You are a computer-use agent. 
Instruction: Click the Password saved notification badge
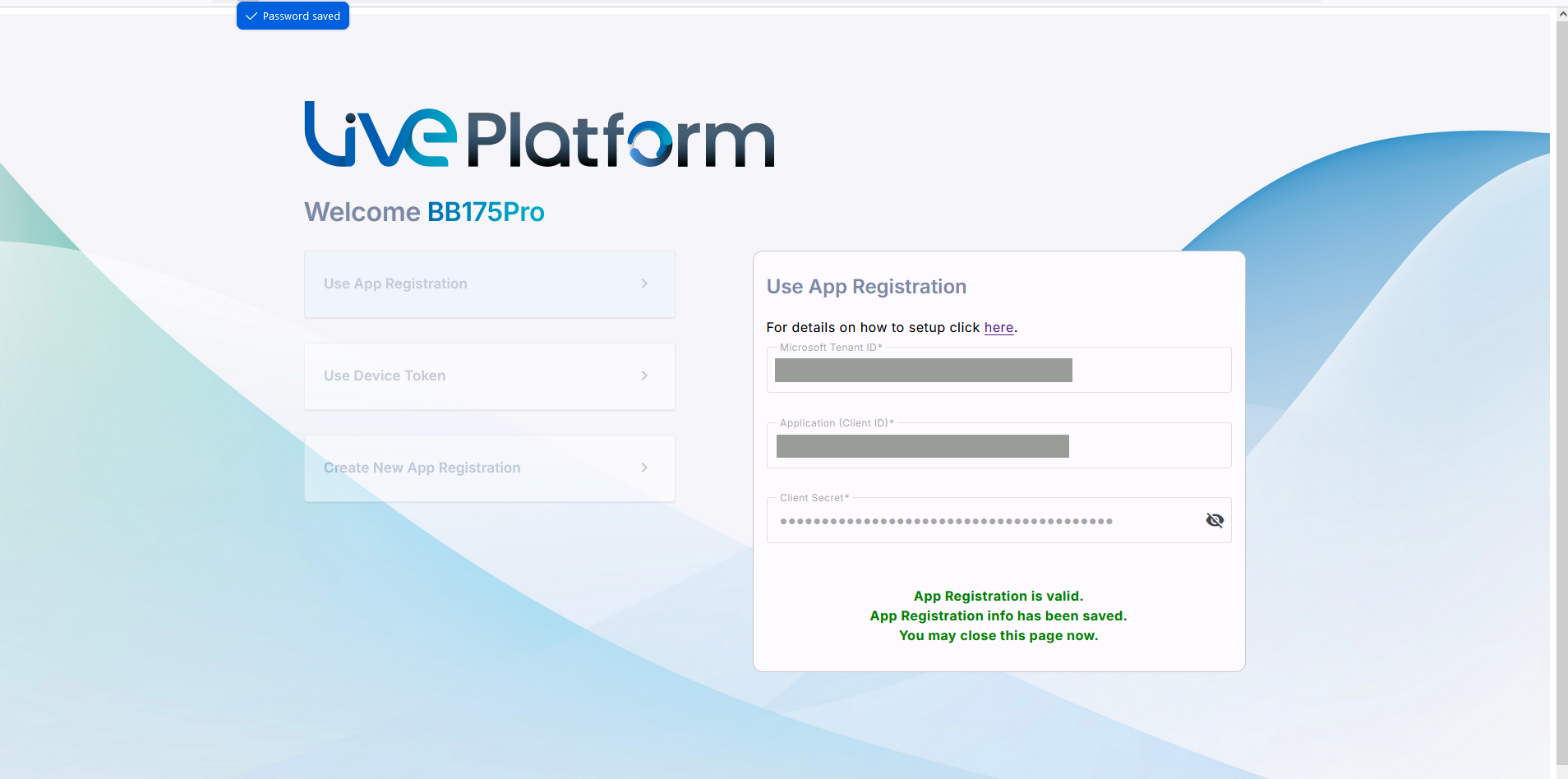click(293, 16)
